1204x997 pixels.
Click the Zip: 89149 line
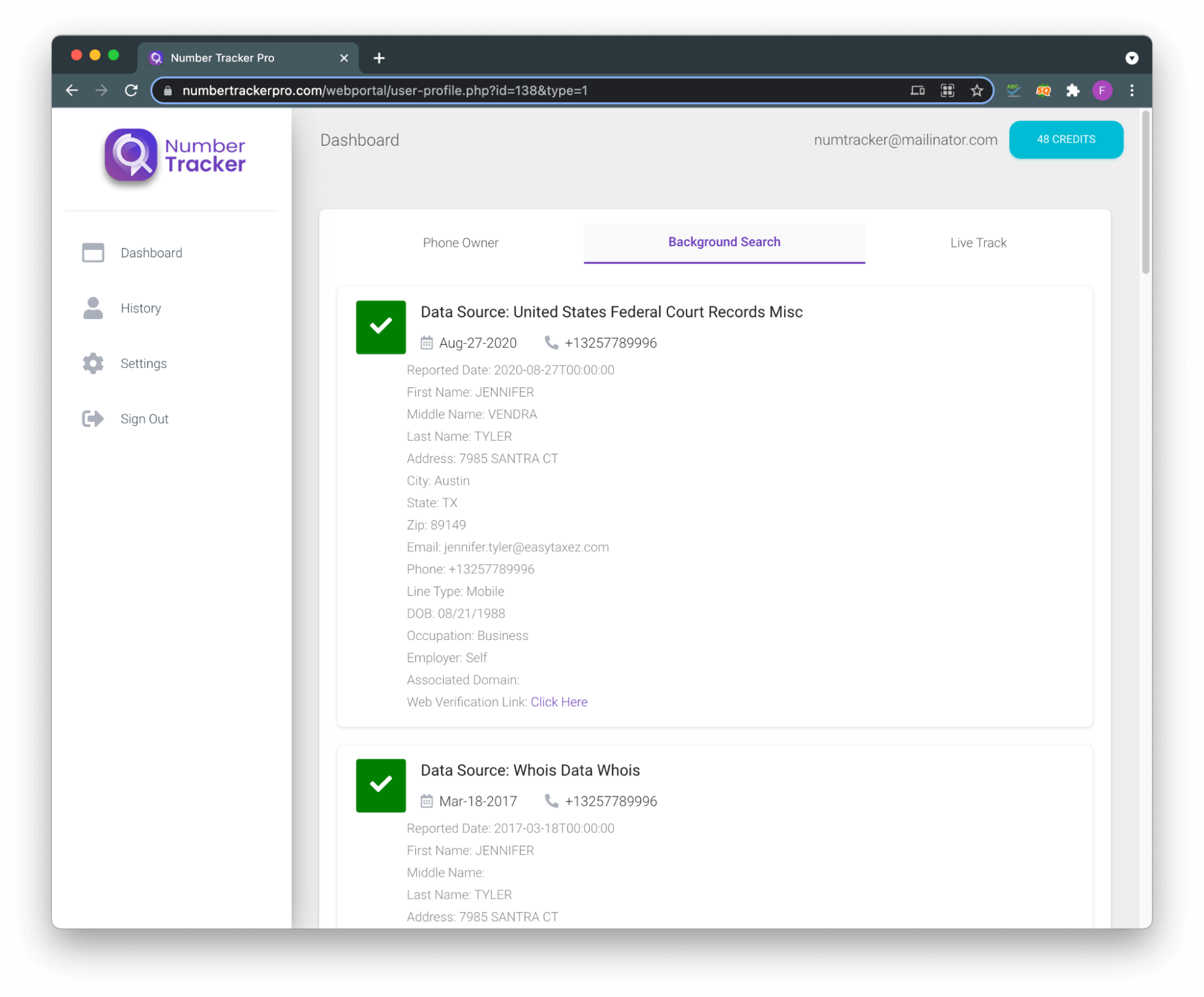click(x=436, y=525)
